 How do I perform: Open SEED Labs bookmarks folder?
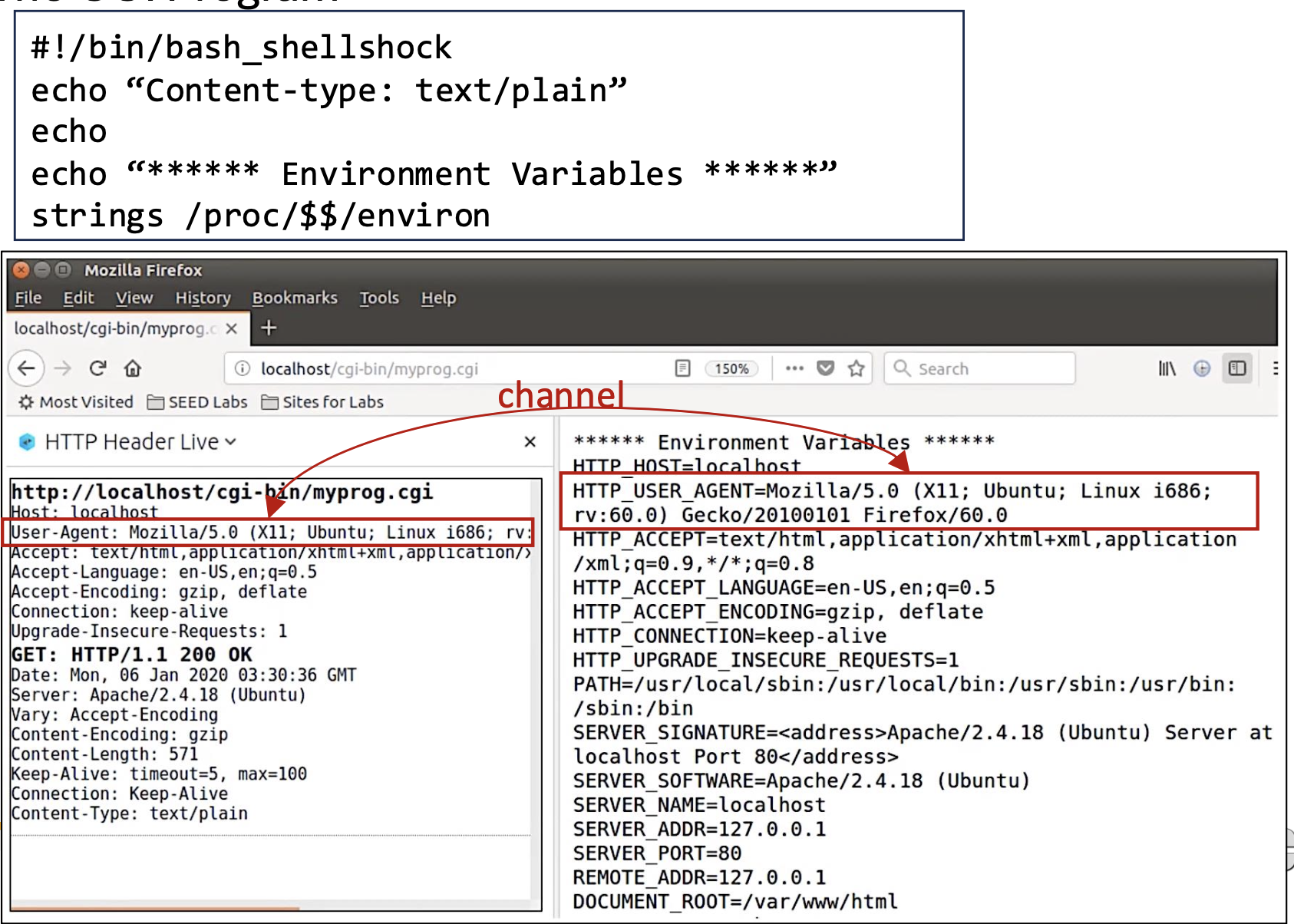[197, 402]
